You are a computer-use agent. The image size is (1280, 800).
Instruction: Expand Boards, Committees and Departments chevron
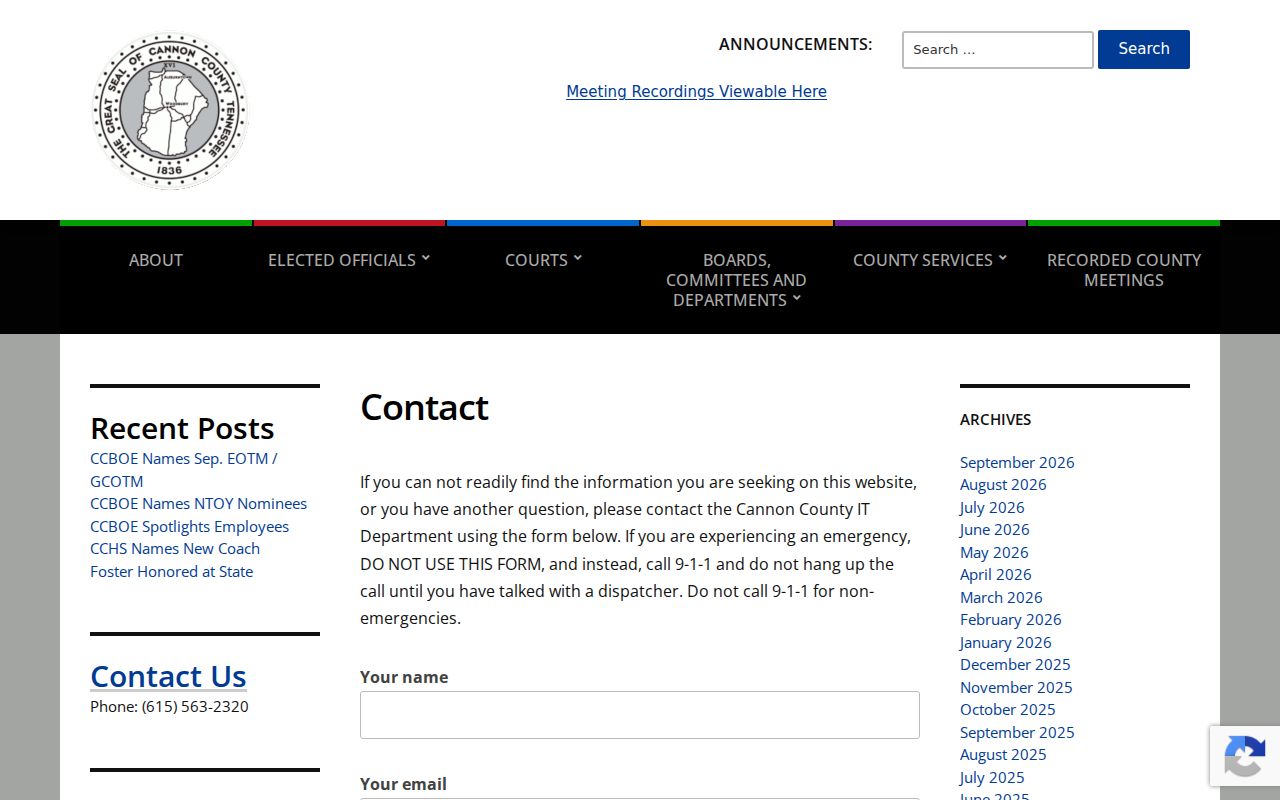[x=797, y=298]
